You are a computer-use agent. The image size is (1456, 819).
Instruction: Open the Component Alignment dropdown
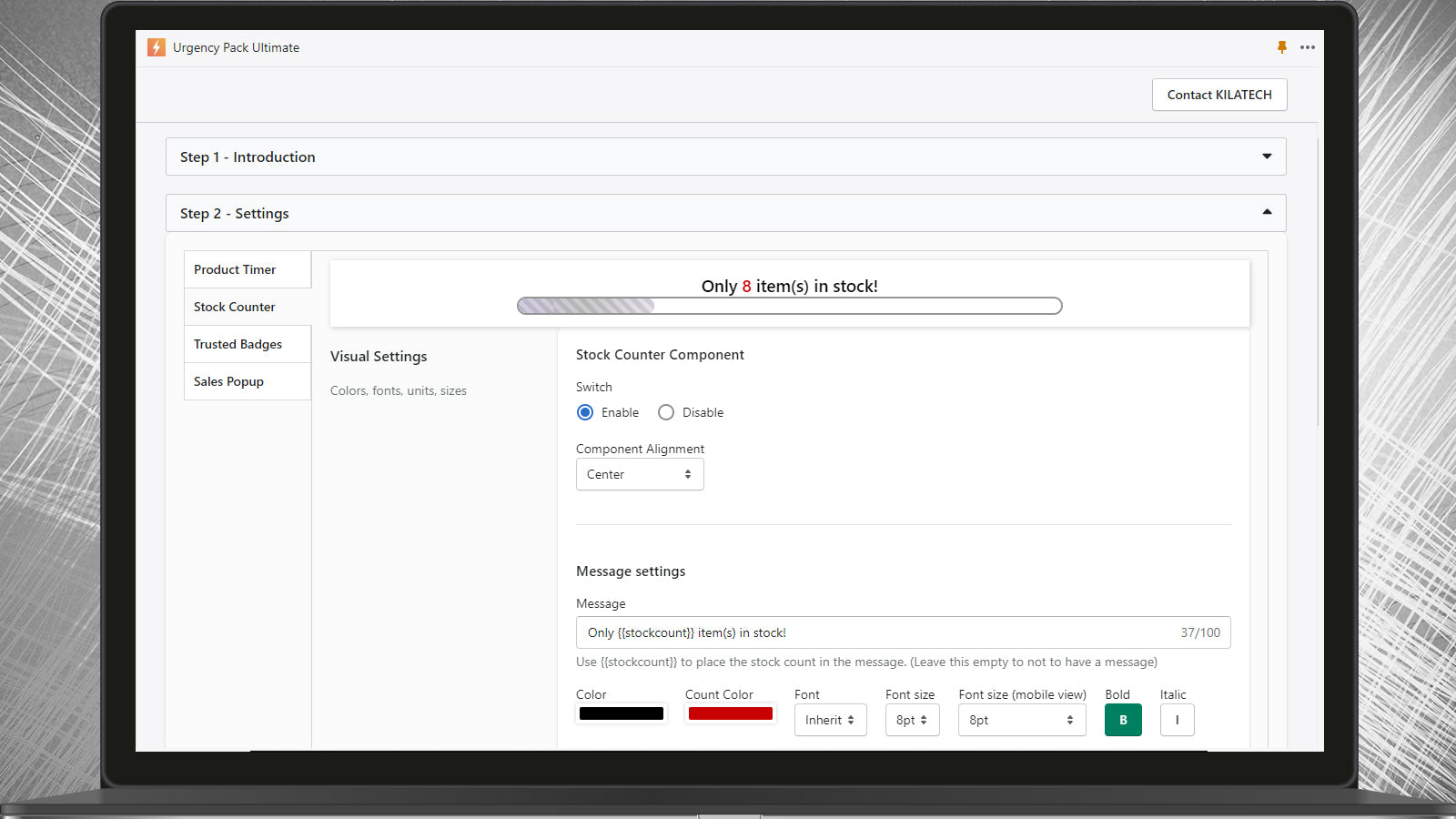pos(639,474)
